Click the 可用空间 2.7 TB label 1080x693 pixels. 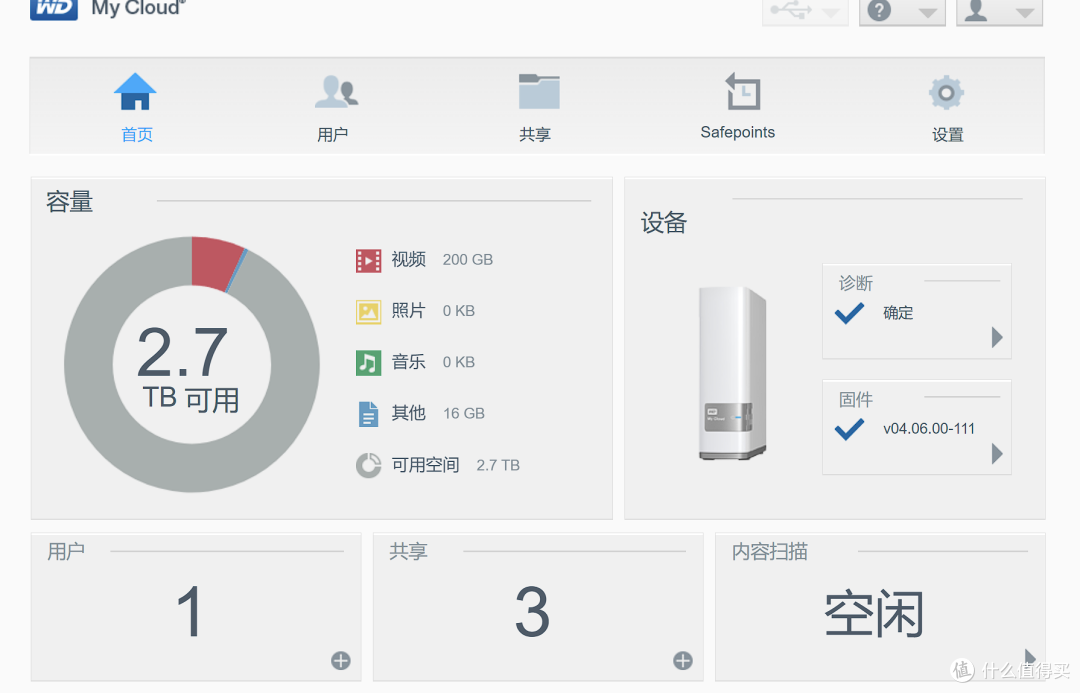(456, 465)
